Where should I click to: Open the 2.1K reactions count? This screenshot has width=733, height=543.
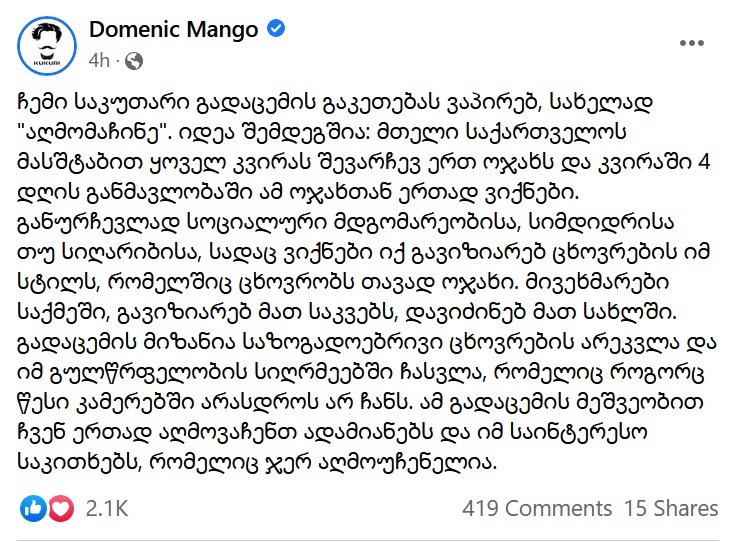[x=107, y=508]
